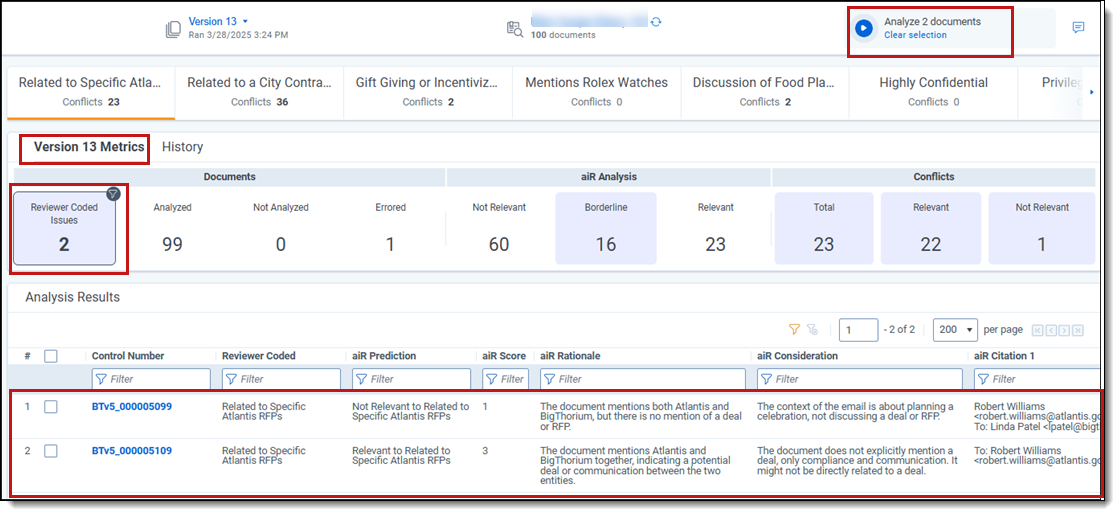
Task: Toggle the orange filter funnel icon
Action: click(794, 330)
